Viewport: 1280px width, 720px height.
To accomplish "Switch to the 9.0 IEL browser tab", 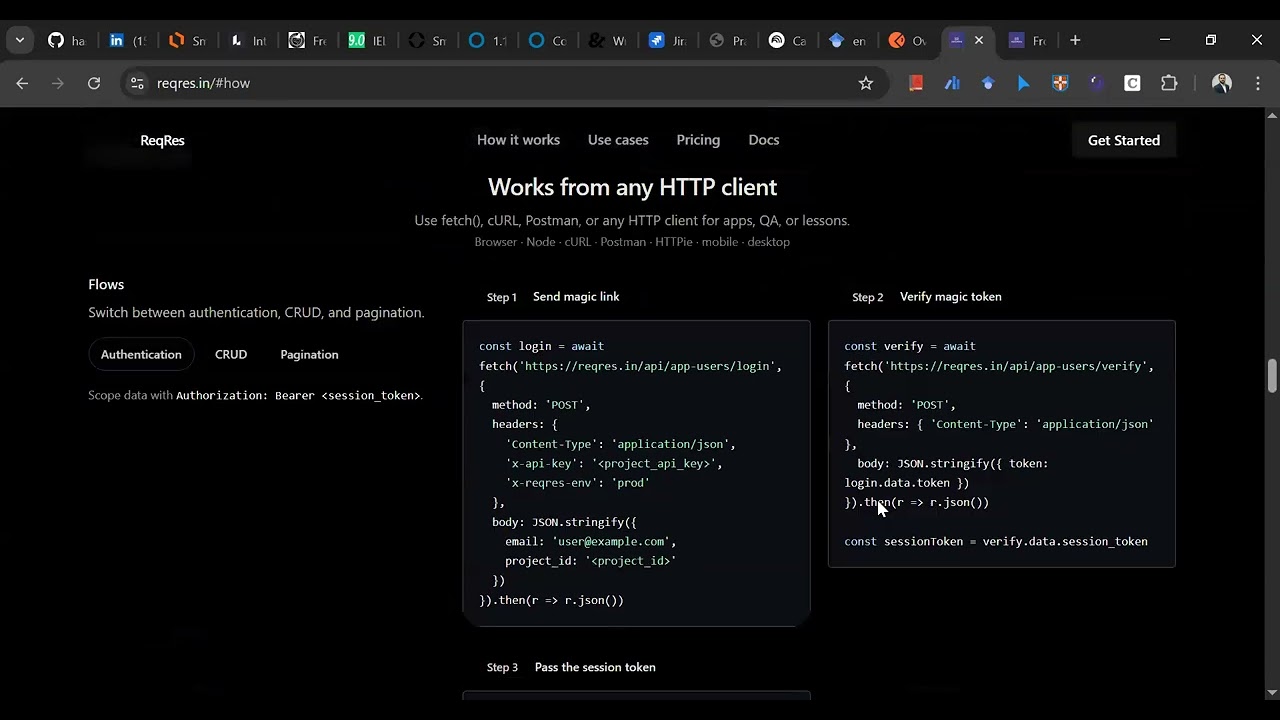I will pos(367,40).
